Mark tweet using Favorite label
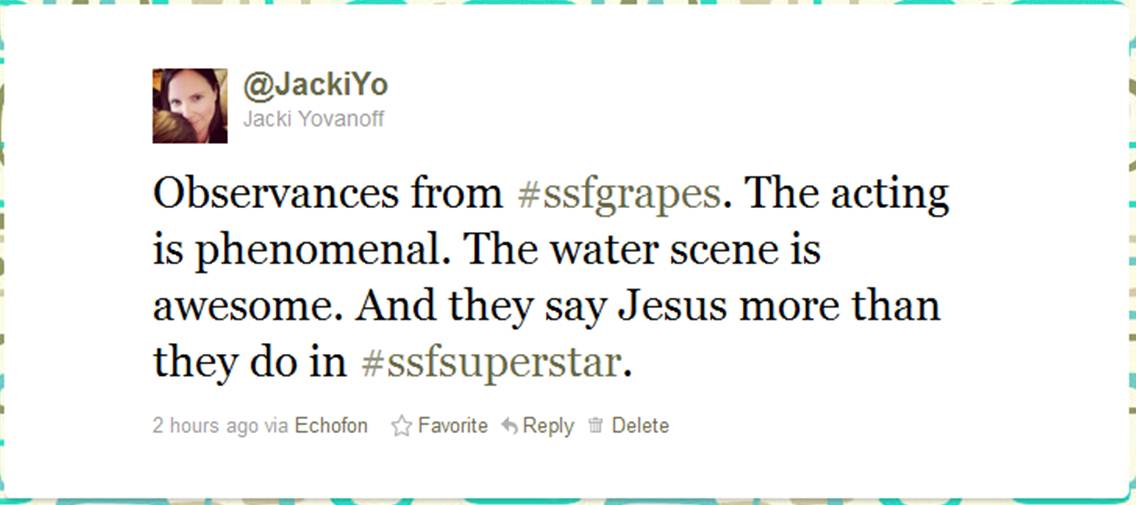The image size is (1136, 505). (x=453, y=425)
